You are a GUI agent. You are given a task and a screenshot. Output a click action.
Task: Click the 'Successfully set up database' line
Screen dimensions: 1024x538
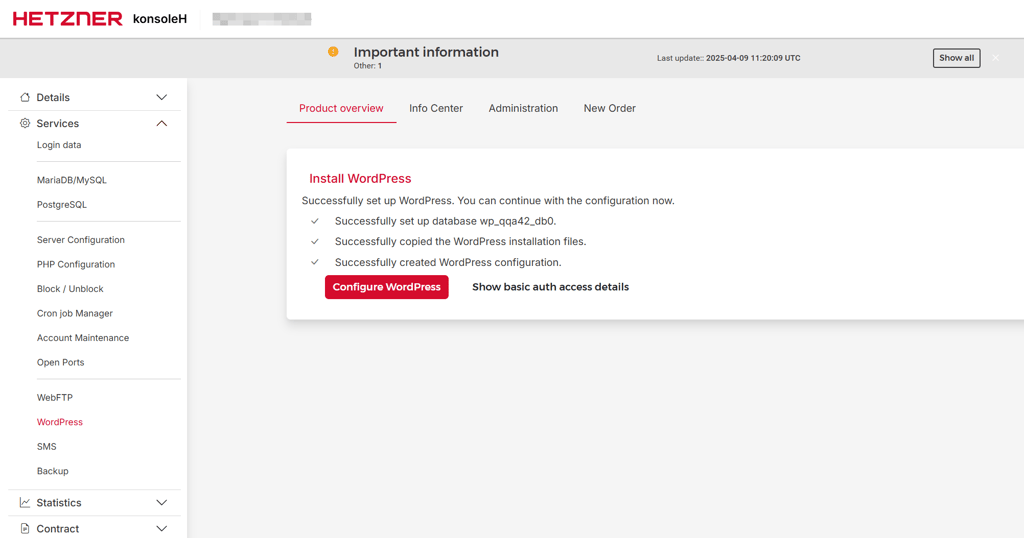(445, 221)
